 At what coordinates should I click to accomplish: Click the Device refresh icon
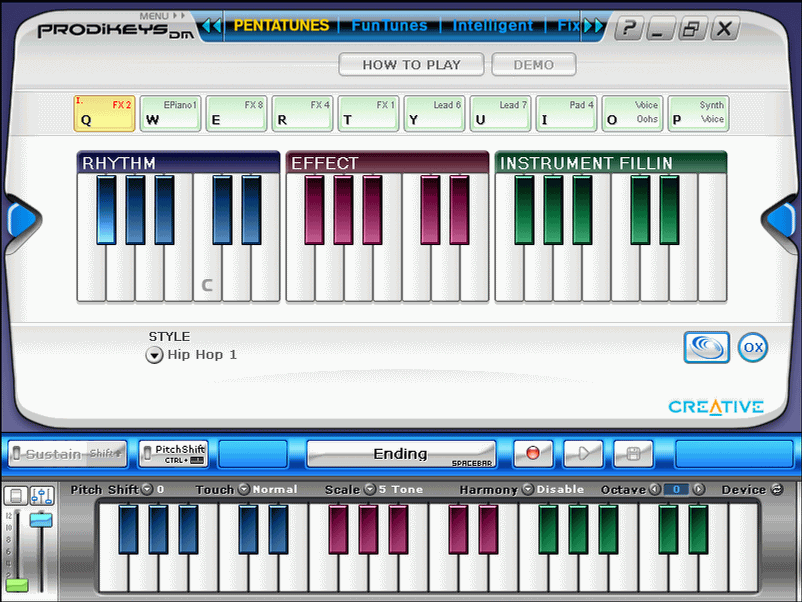[x=777, y=489]
